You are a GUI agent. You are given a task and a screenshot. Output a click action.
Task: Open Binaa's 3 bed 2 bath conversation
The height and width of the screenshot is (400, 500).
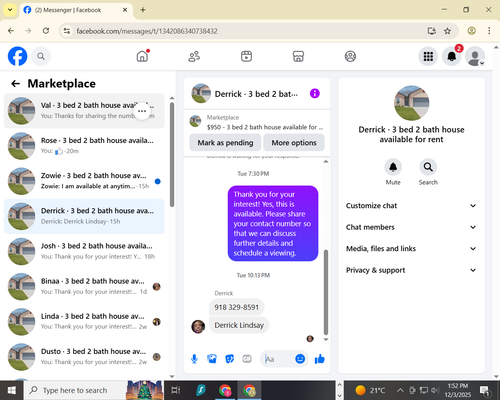click(x=84, y=287)
